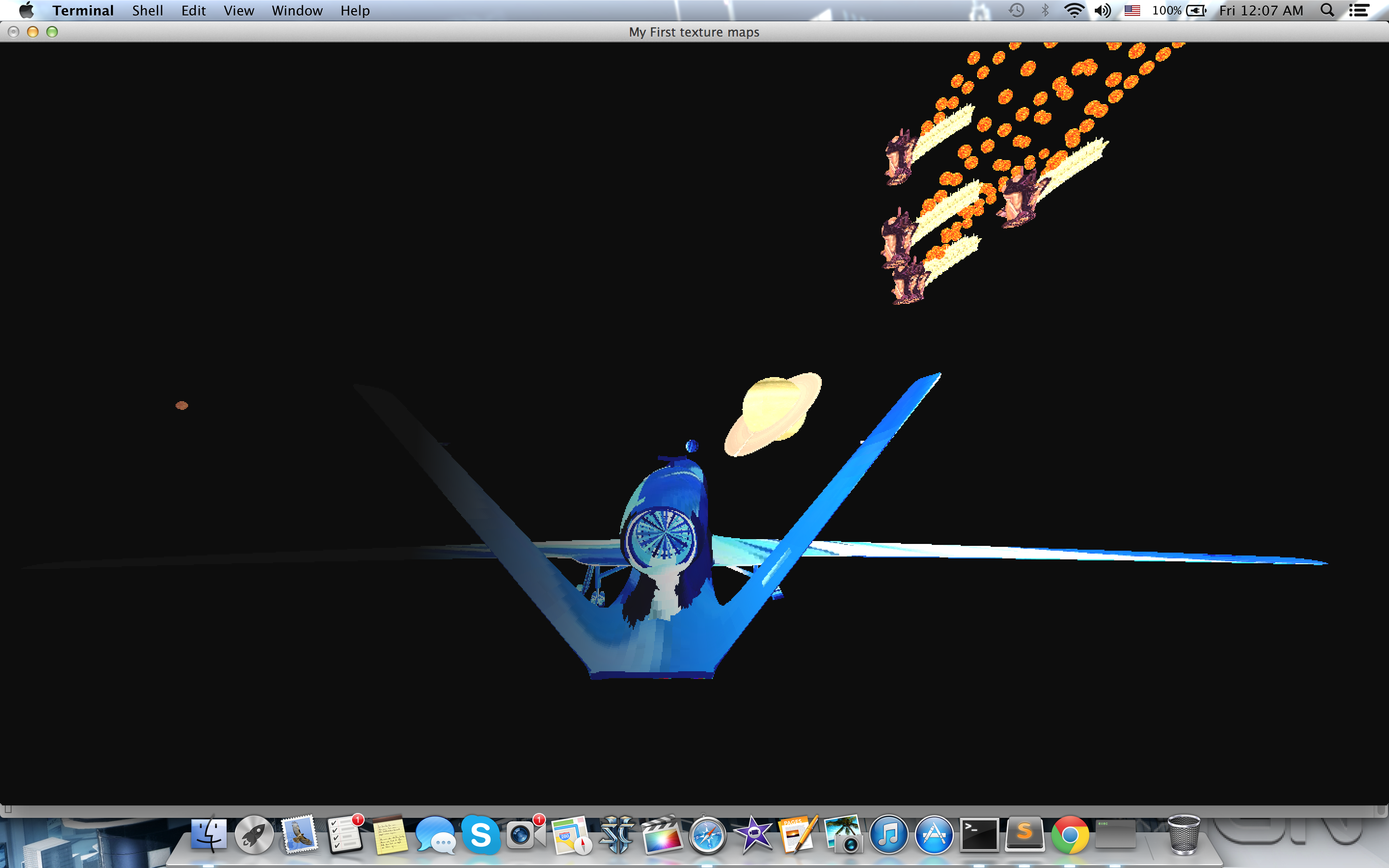The image size is (1389, 868).
Task: Open Maps icon in dock
Action: click(571, 835)
